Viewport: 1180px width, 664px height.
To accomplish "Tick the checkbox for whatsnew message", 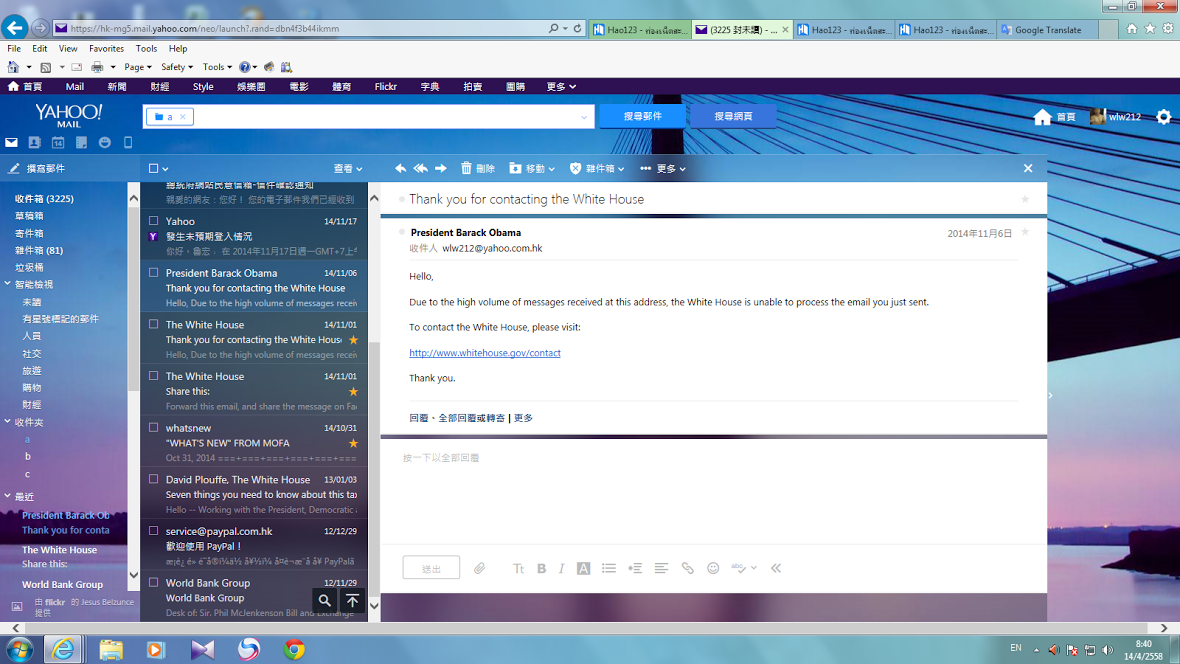I will 154,428.
